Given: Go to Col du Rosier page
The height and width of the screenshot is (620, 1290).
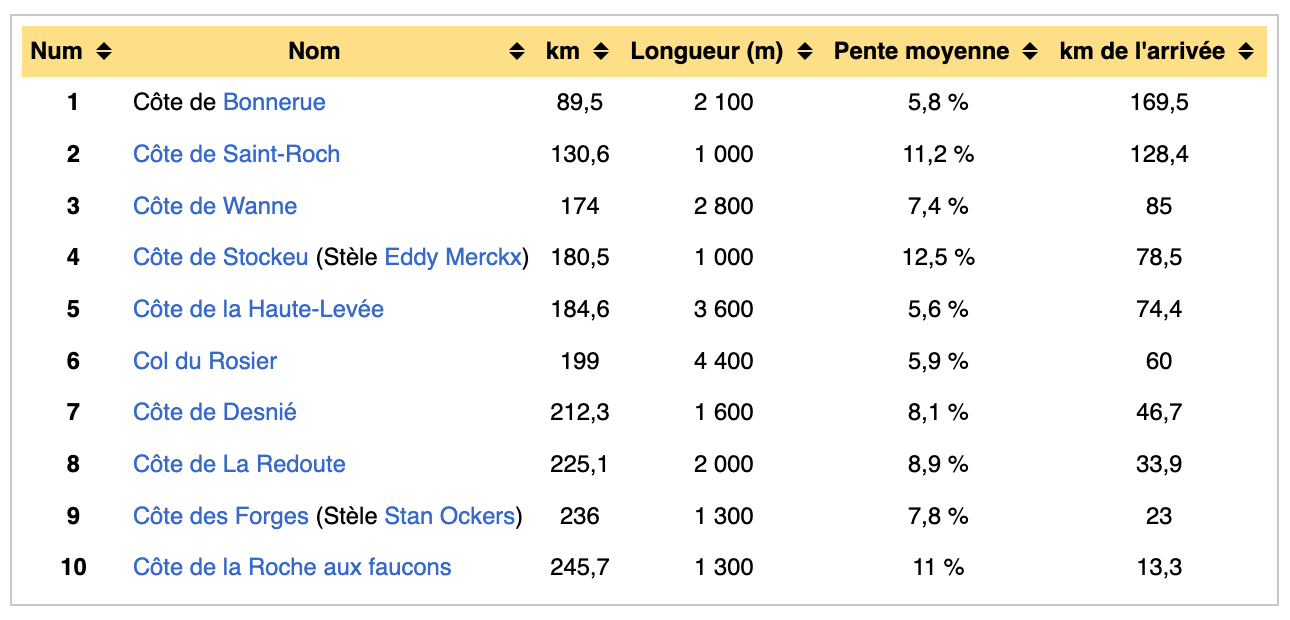Looking at the screenshot, I should 205,361.
